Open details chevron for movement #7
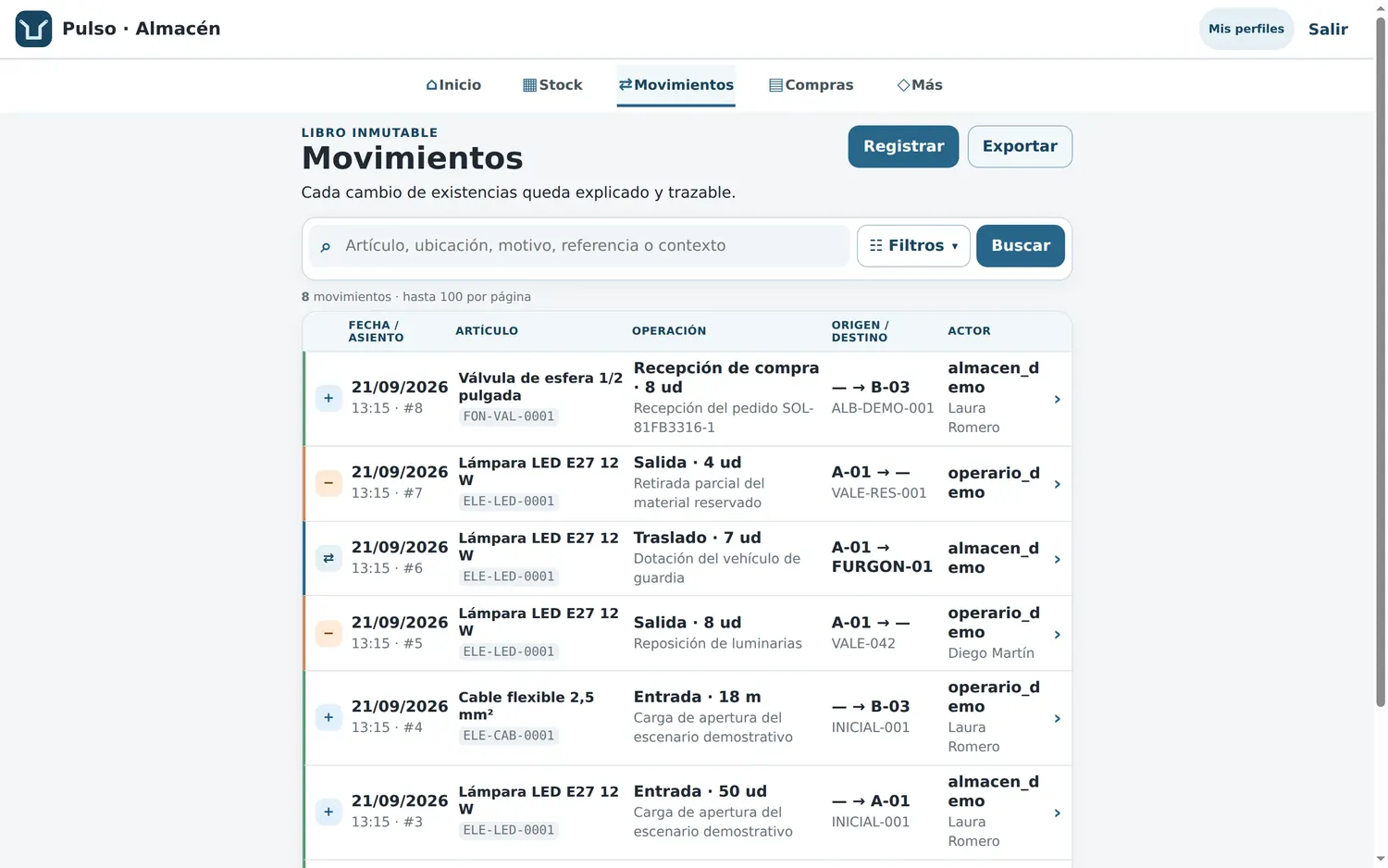 pos(1057,484)
